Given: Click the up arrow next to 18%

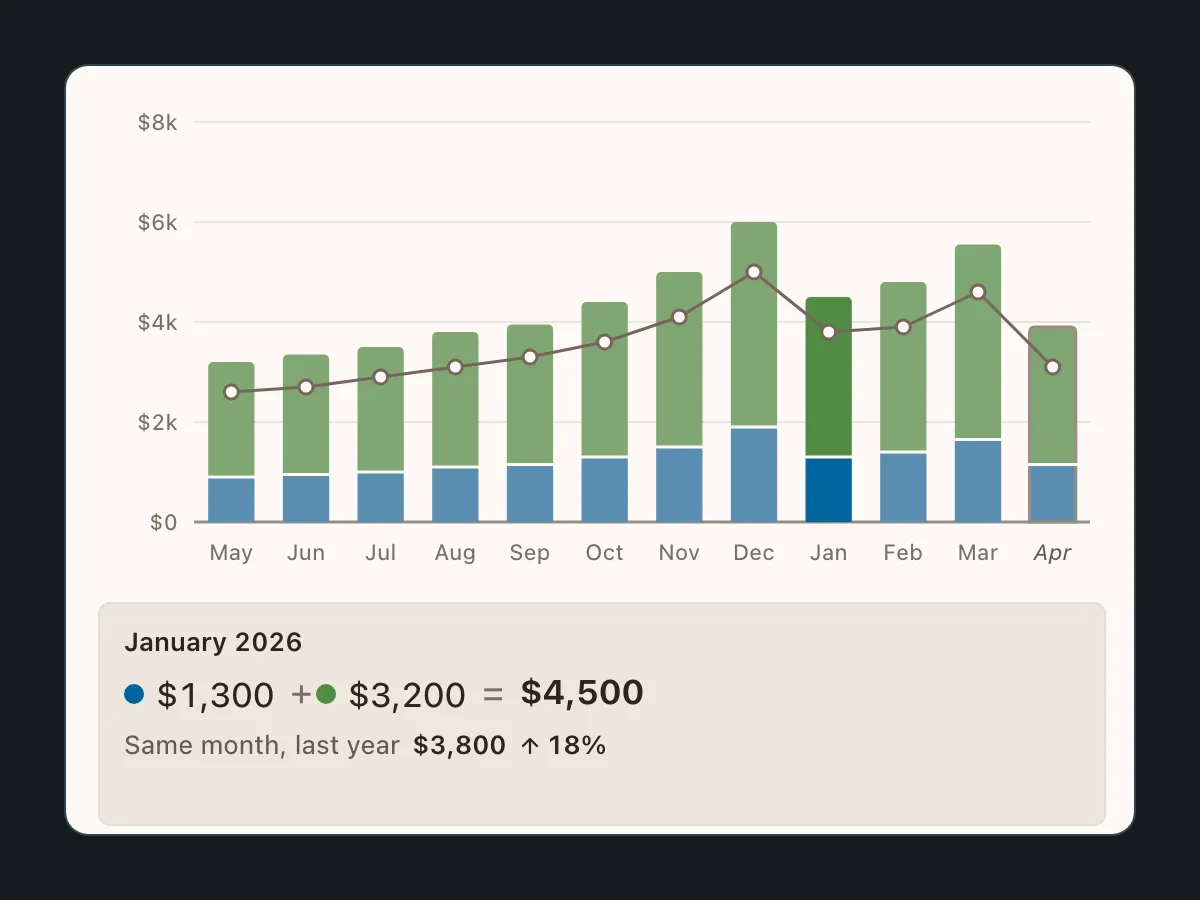Looking at the screenshot, I should (x=531, y=746).
